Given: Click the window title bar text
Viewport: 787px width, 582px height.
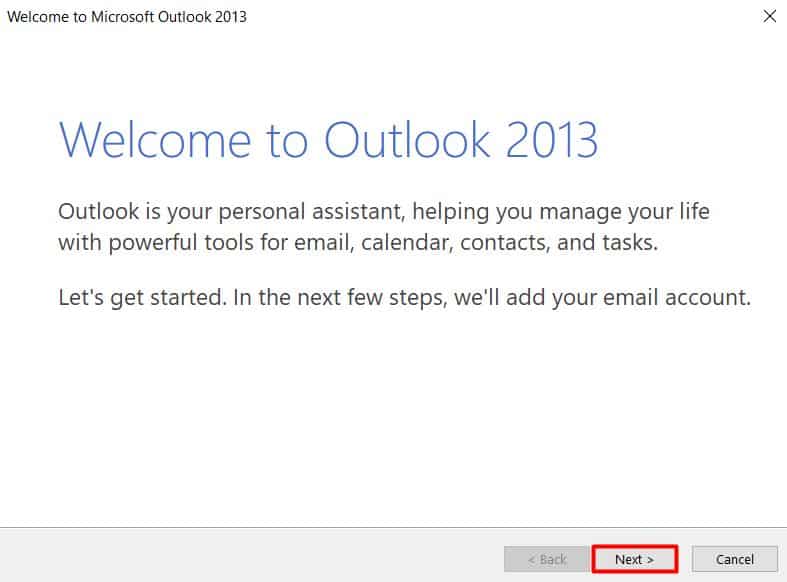Looking at the screenshot, I should point(127,16).
